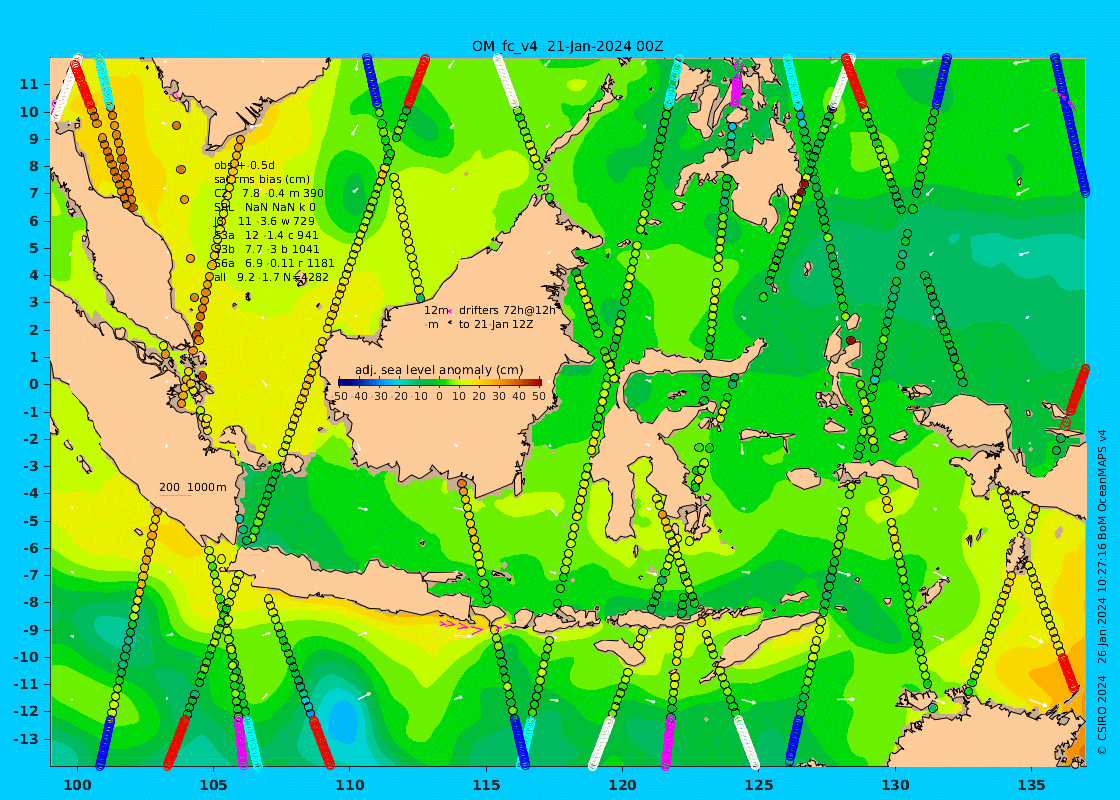The height and width of the screenshot is (800, 1120).
Task: Click latitude axis label 9
Action: coord(34,139)
